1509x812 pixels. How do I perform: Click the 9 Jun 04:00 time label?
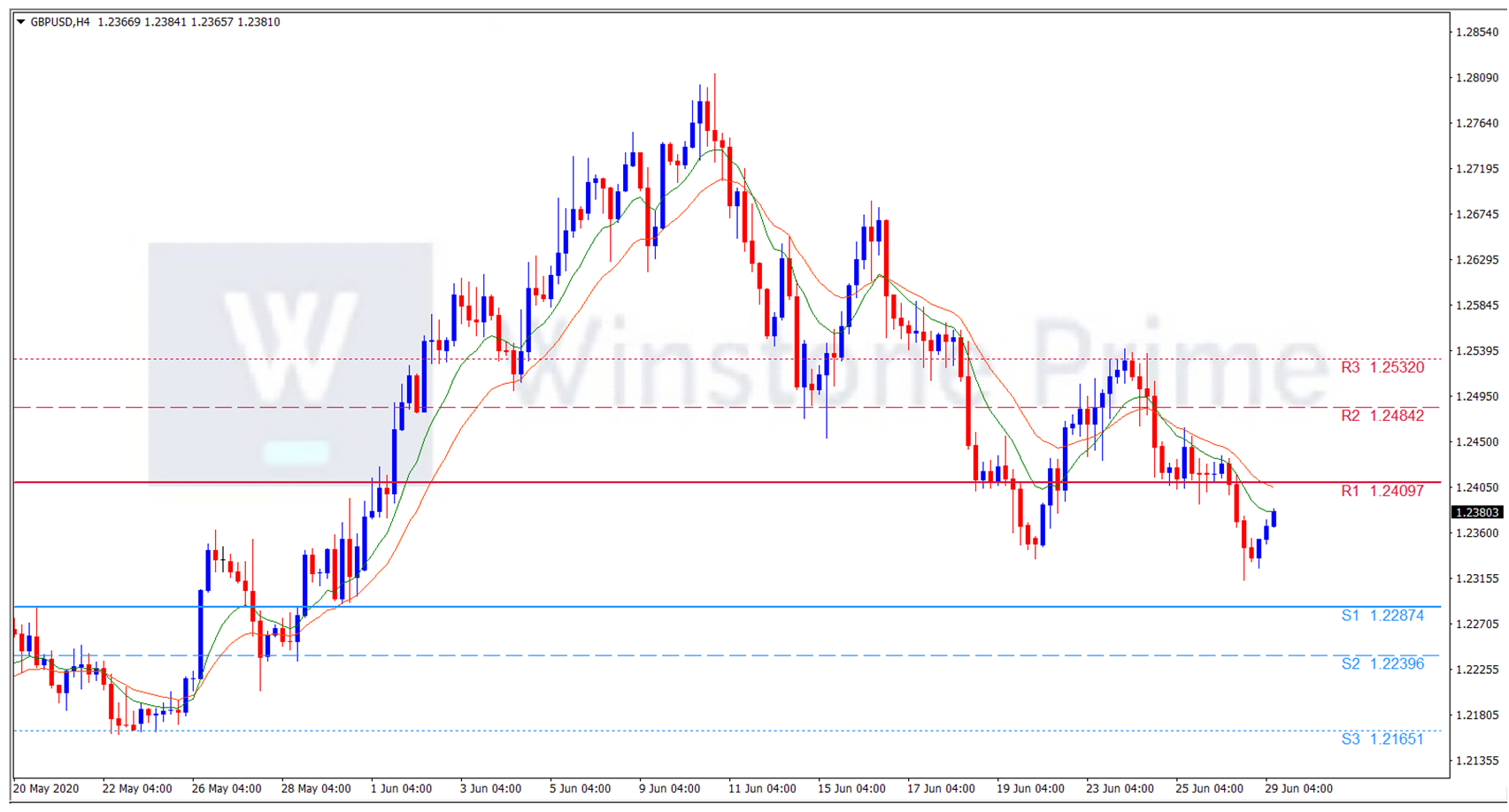click(670, 789)
